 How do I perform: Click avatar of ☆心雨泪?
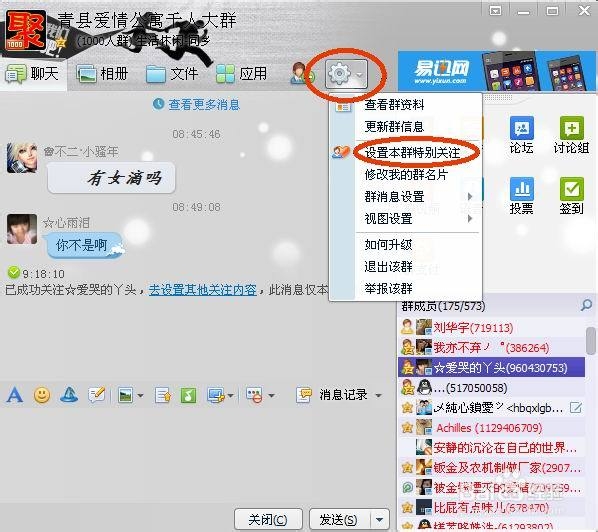22,229
